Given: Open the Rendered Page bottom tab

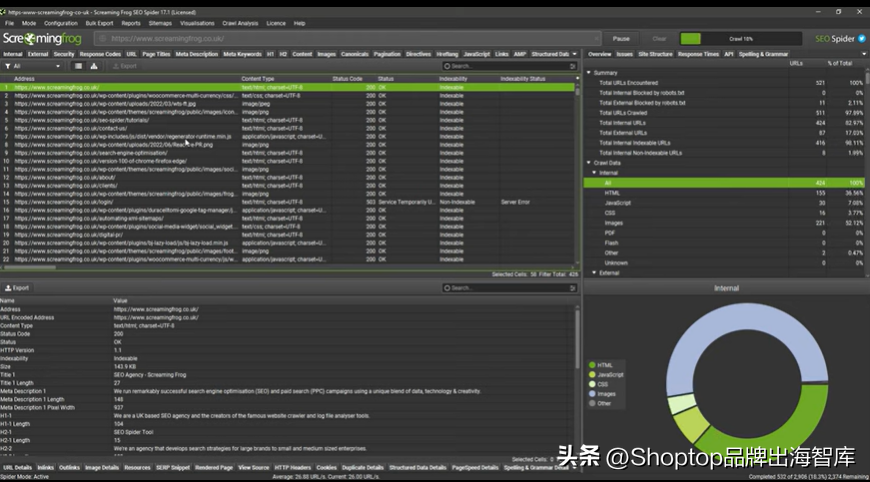Looking at the screenshot, I should pyautogui.click(x=214, y=468).
